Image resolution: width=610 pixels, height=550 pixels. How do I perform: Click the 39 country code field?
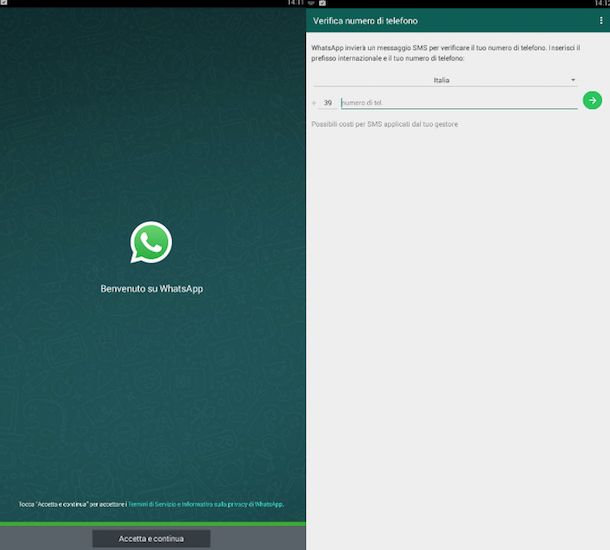[x=328, y=103]
